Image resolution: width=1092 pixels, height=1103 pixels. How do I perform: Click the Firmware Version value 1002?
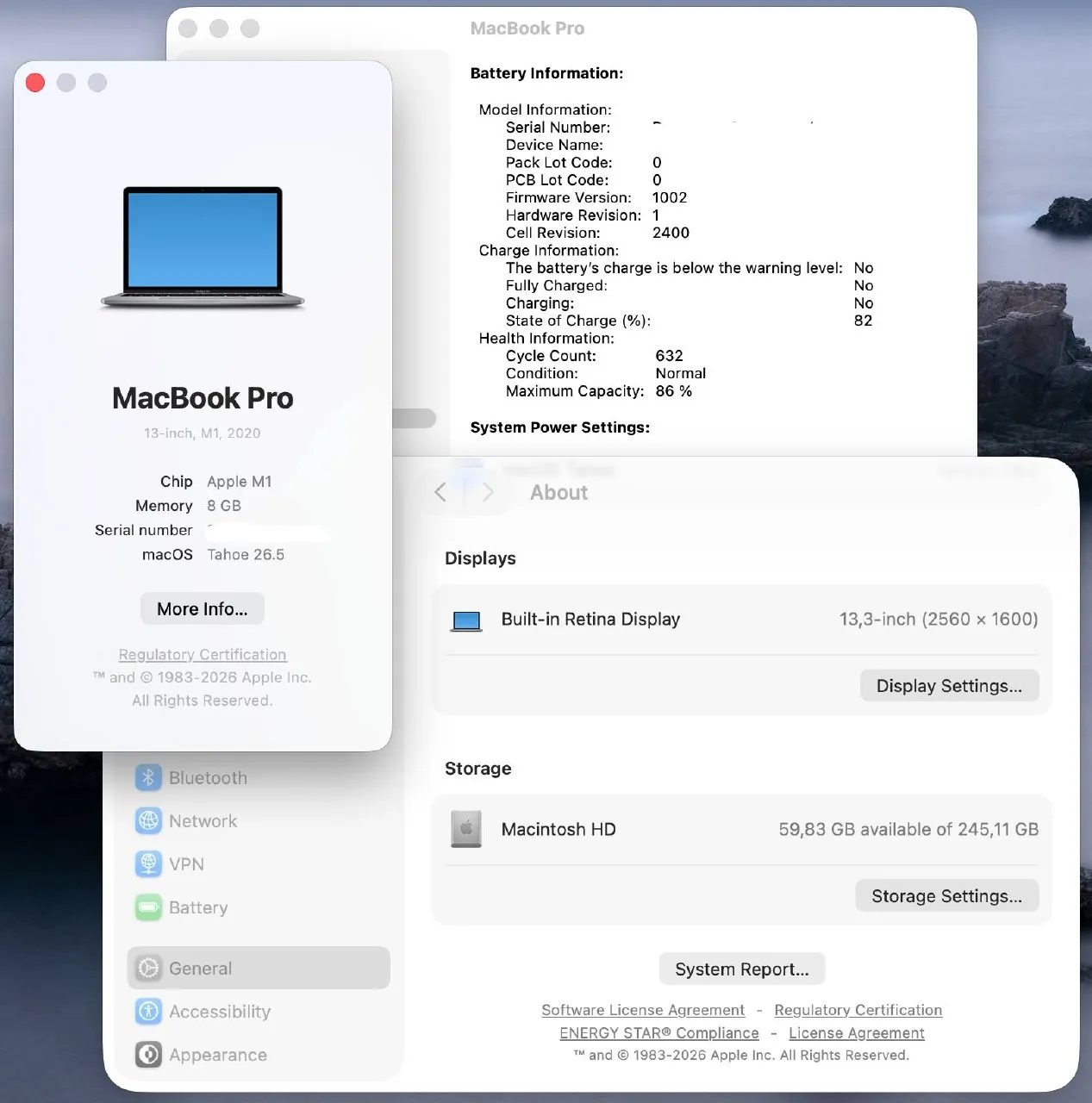(670, 197)
